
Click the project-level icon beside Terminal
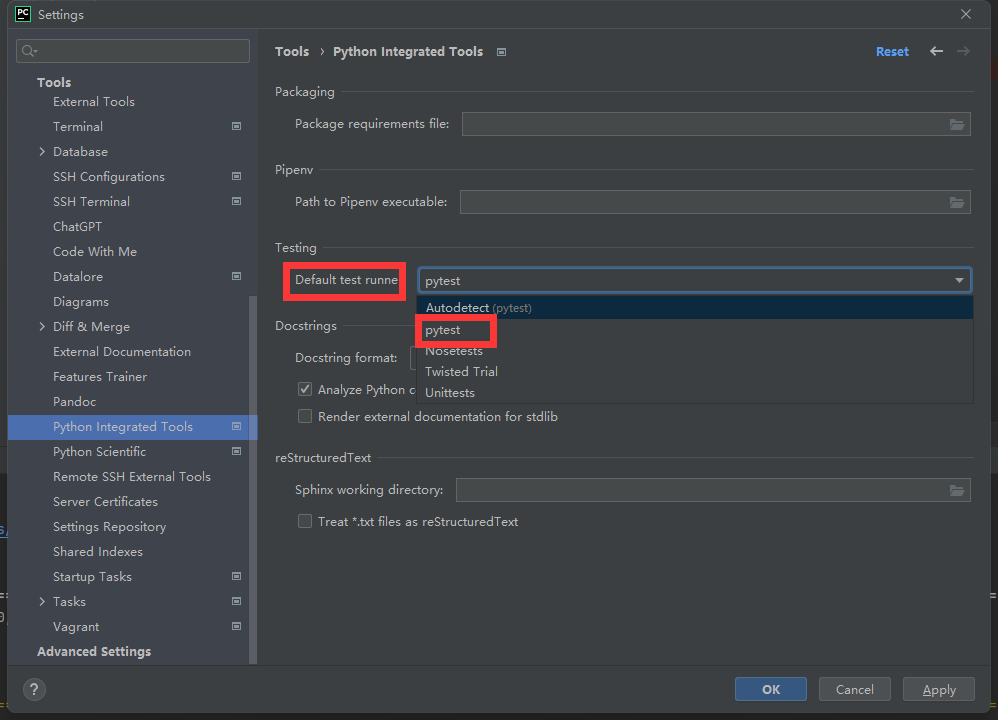pos(236,126)
